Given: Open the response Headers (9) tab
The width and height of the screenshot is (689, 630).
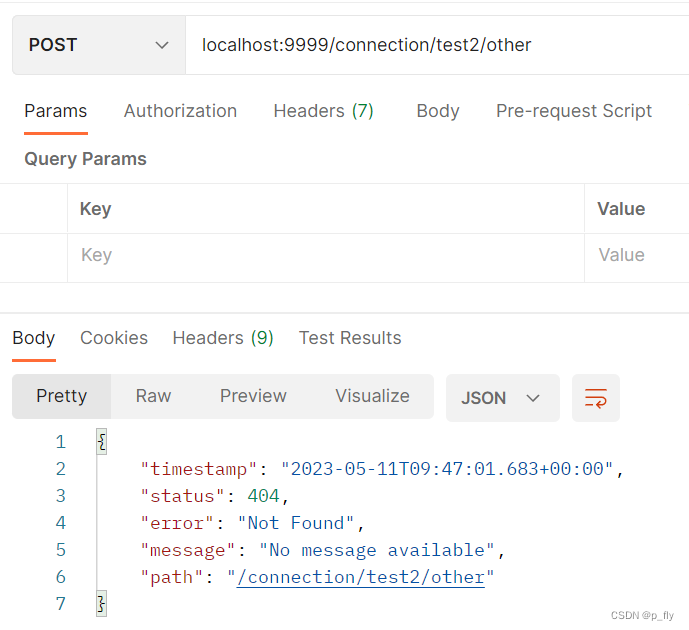Looking at the screenshot, I should [x=223, y=338].
